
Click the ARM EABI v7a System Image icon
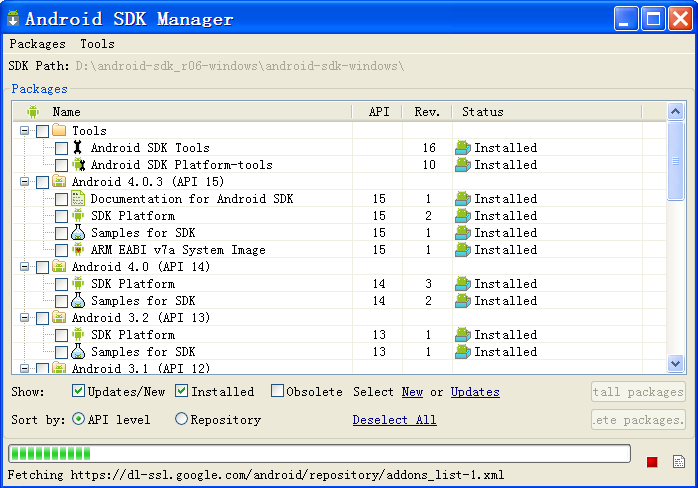tap(78, 250)
